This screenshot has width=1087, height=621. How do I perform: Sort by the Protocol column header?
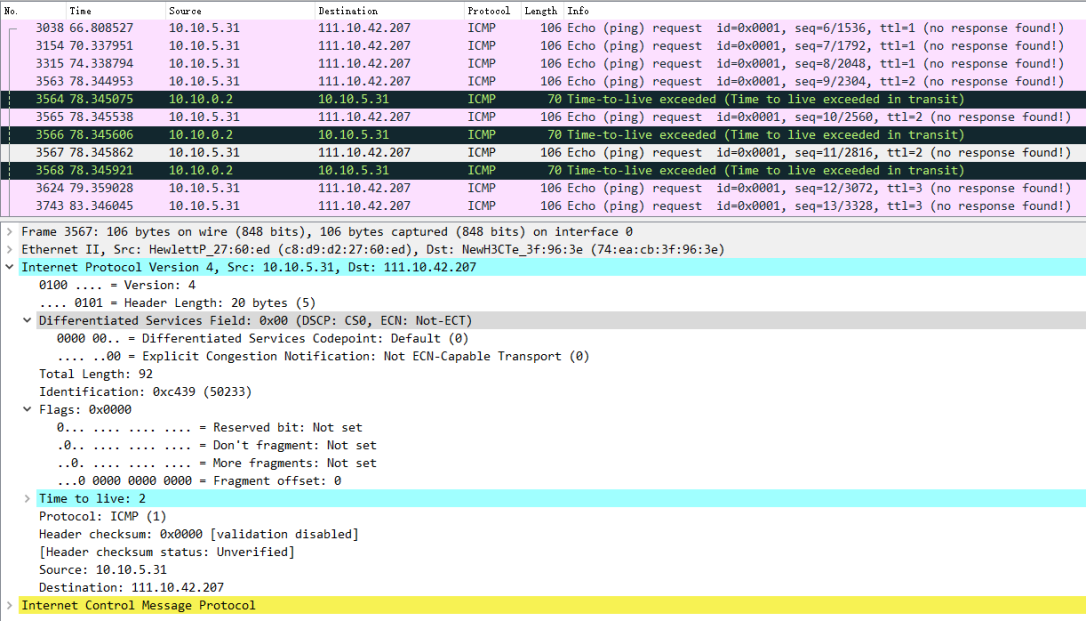point(492,10)
